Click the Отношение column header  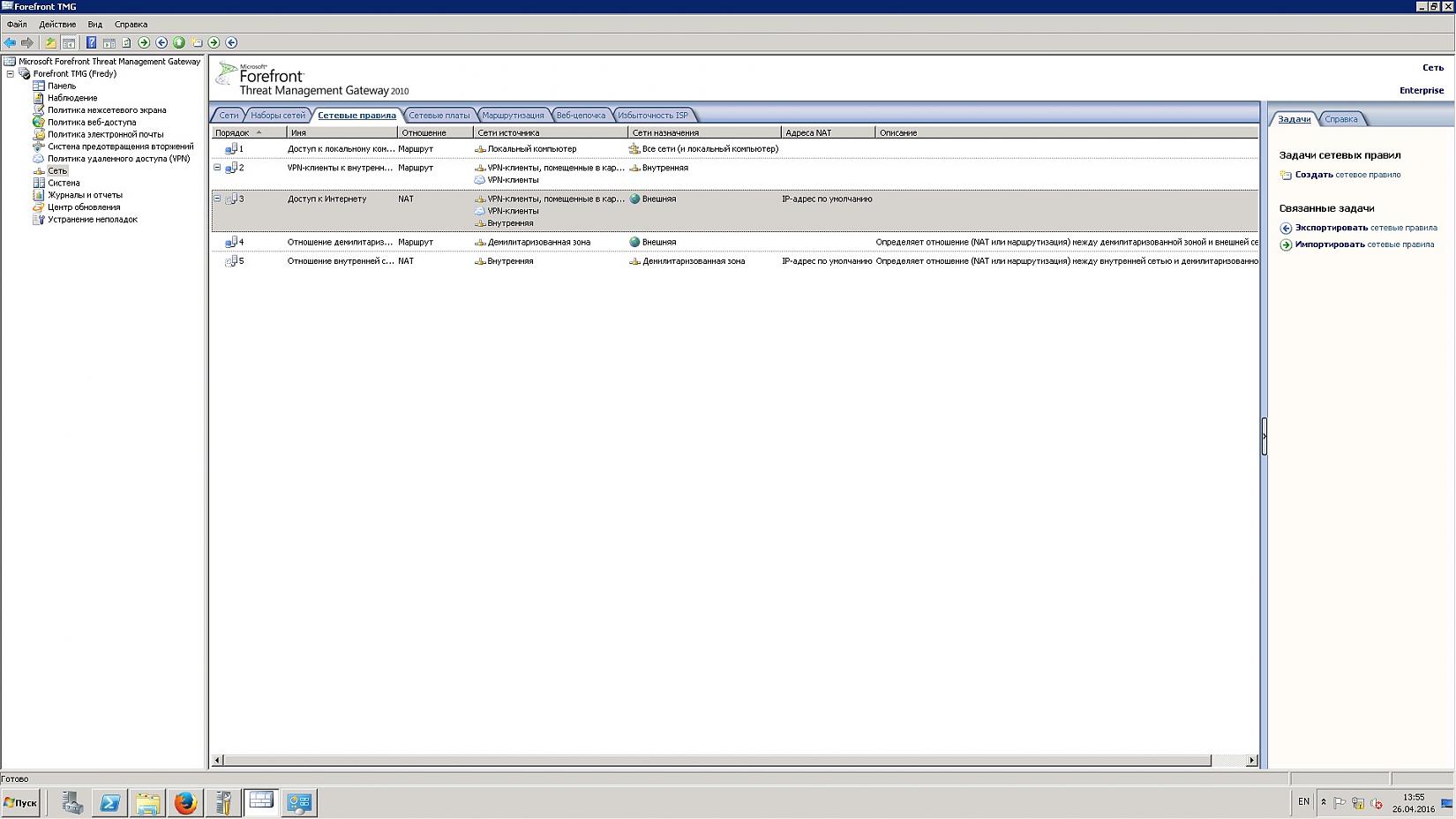point(435,132)
